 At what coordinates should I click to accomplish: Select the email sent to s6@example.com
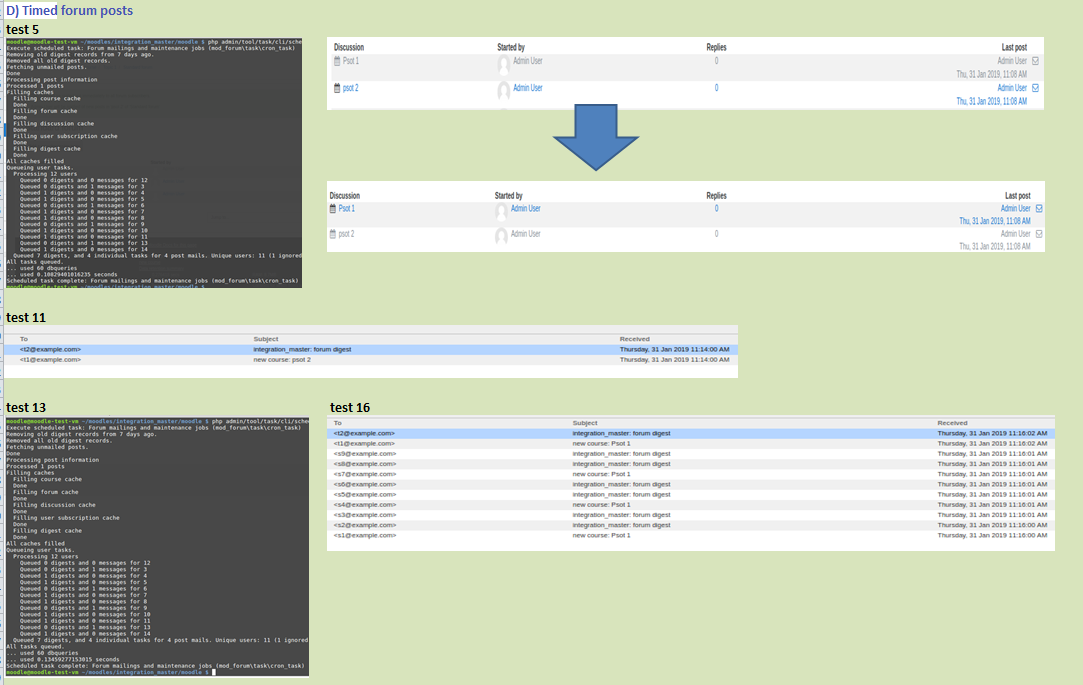tap(691, 484)
